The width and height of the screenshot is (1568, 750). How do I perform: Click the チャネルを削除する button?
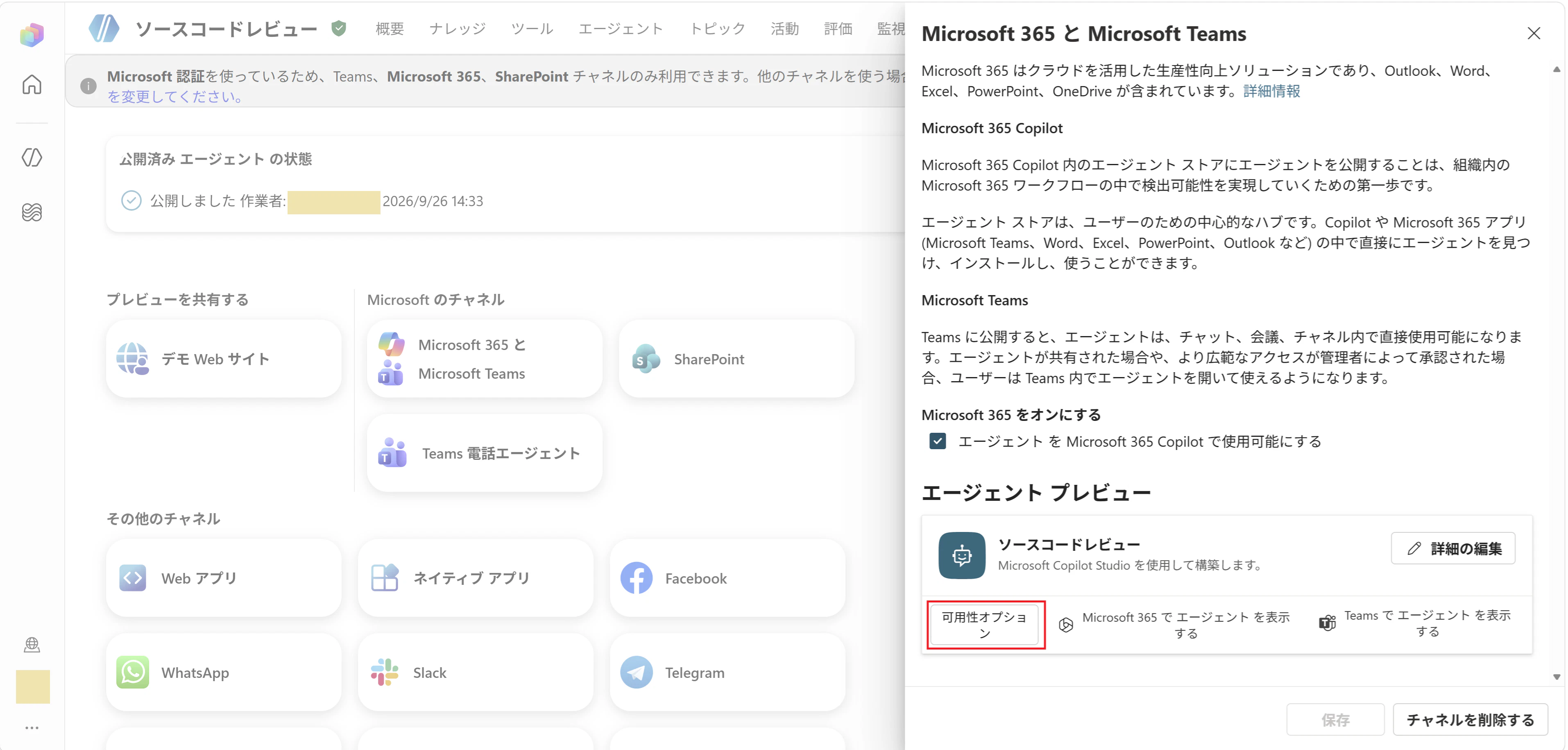tap(1470, 720)
